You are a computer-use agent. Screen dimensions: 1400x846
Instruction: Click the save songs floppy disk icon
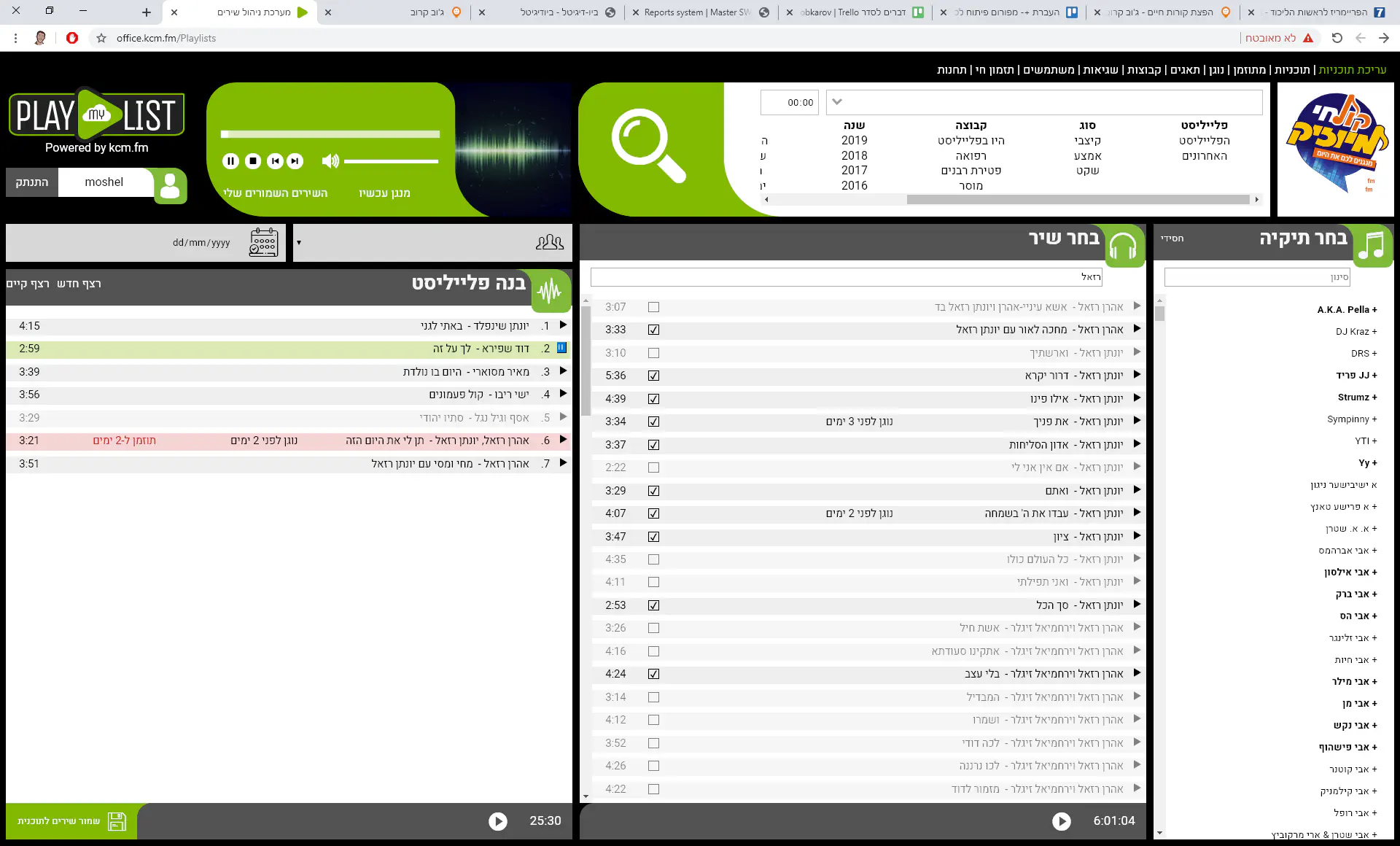[x=117, y=821]
